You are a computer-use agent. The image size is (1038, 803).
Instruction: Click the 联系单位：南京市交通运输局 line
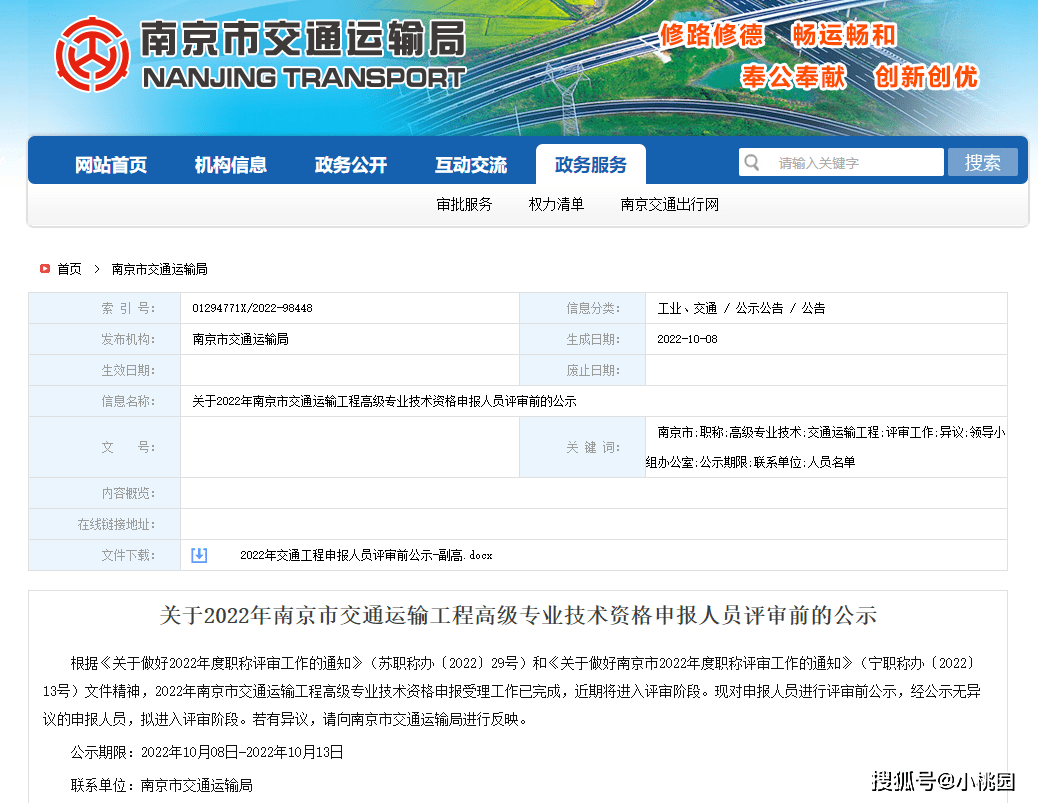pos(162,785)
